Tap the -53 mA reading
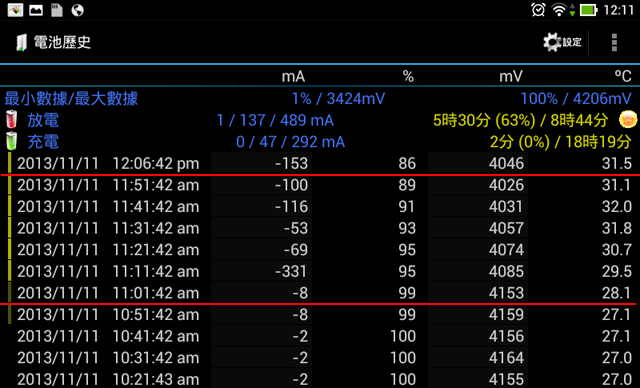This screenshot has height=388, width=640. tap(296, 228)
